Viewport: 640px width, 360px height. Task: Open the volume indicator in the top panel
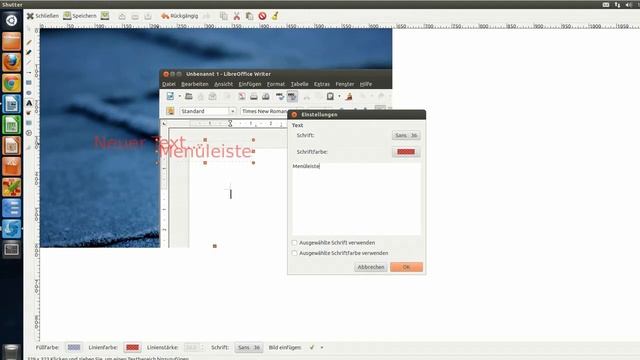[x=629, y=4]
